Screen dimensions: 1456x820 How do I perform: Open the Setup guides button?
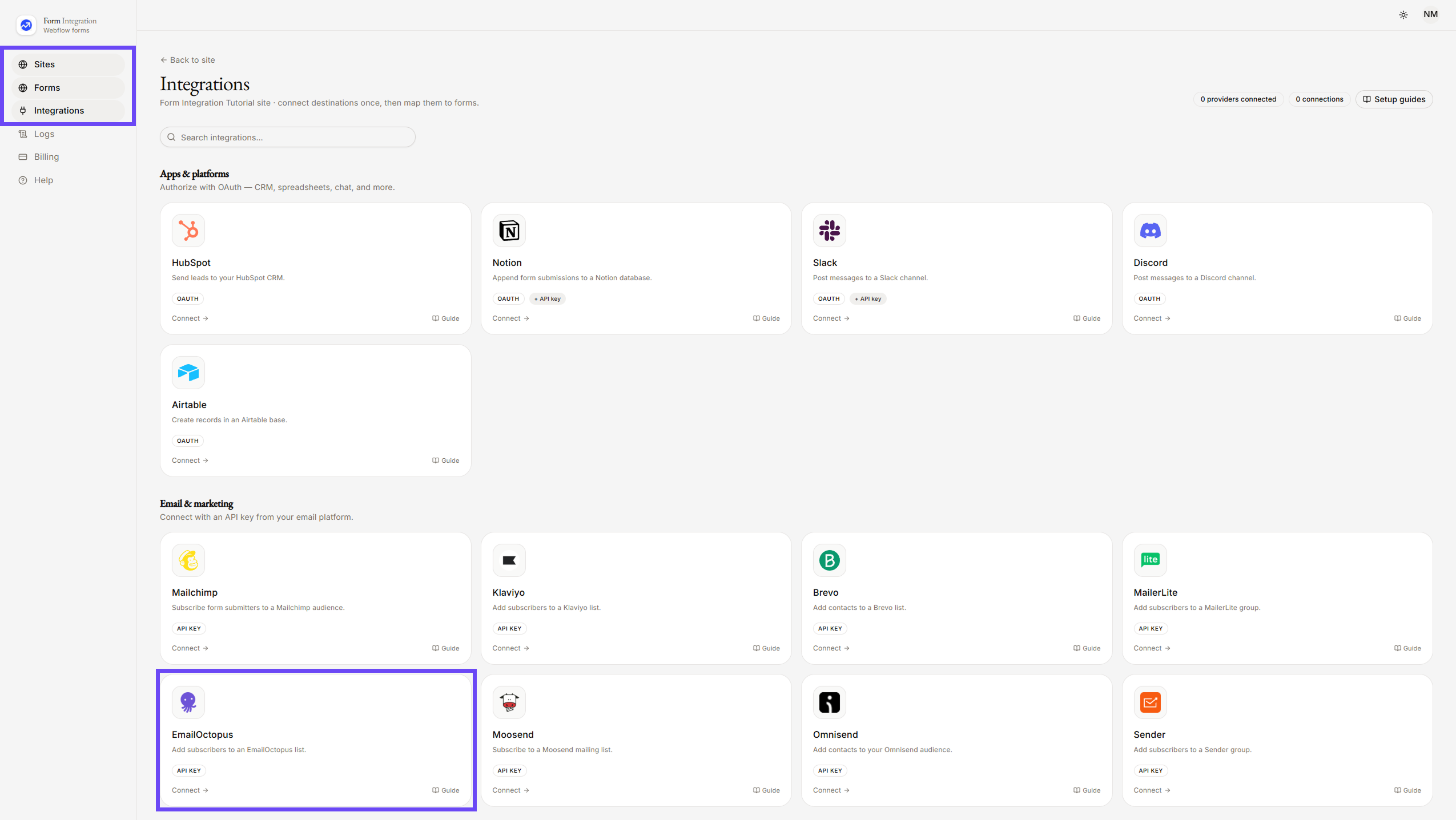[x=1394, y=99]
